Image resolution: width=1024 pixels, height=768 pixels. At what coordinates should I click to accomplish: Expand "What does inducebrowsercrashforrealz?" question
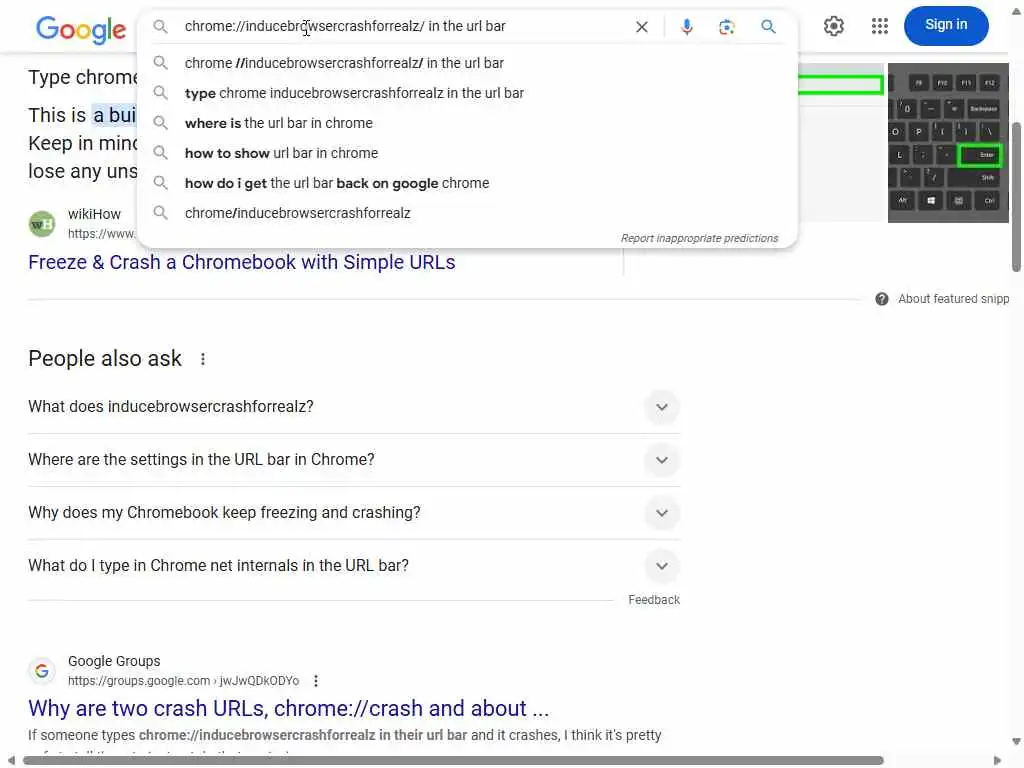tap(354, 407)
